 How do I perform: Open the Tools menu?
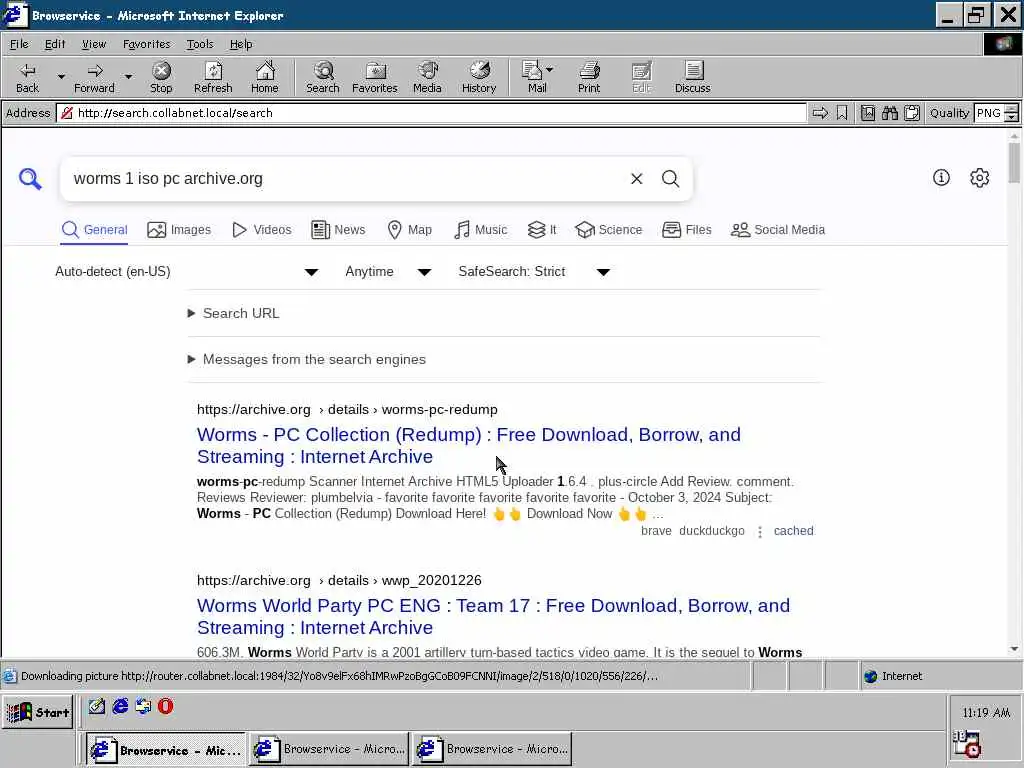tap(200, 44)
